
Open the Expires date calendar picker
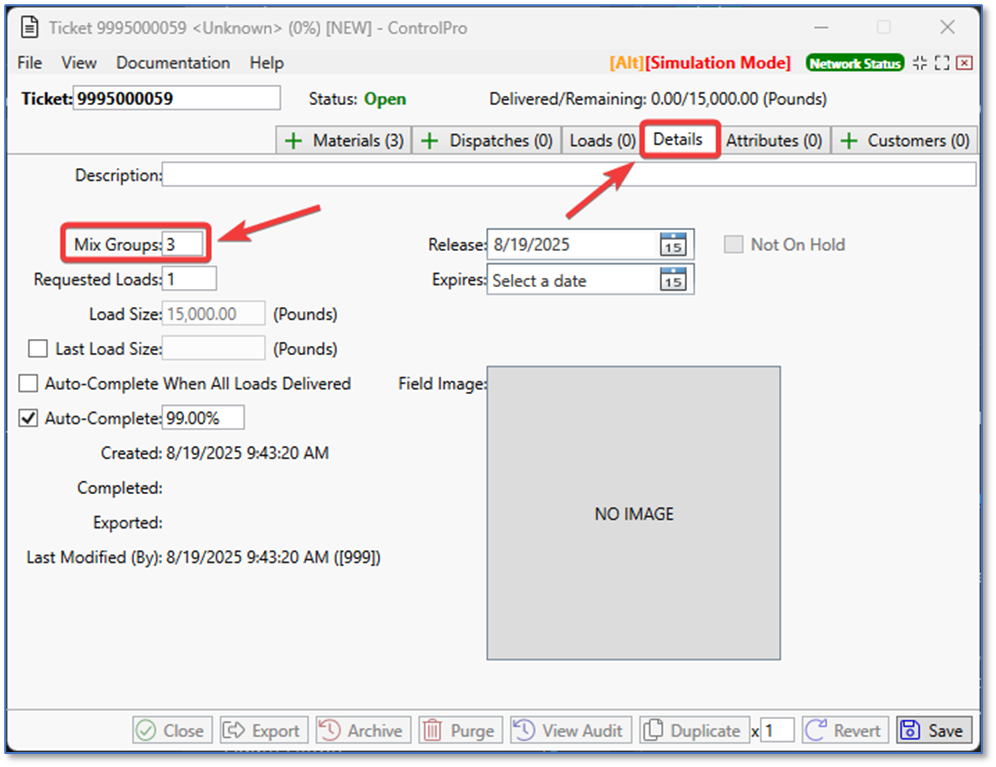pyautogui.click(x=673, y=280)
